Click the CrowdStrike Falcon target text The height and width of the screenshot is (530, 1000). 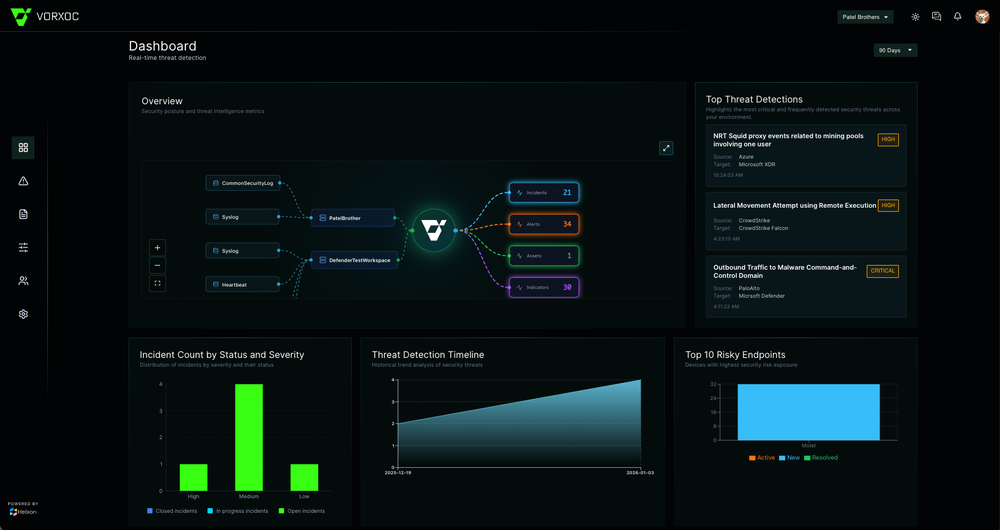point(763,228)
